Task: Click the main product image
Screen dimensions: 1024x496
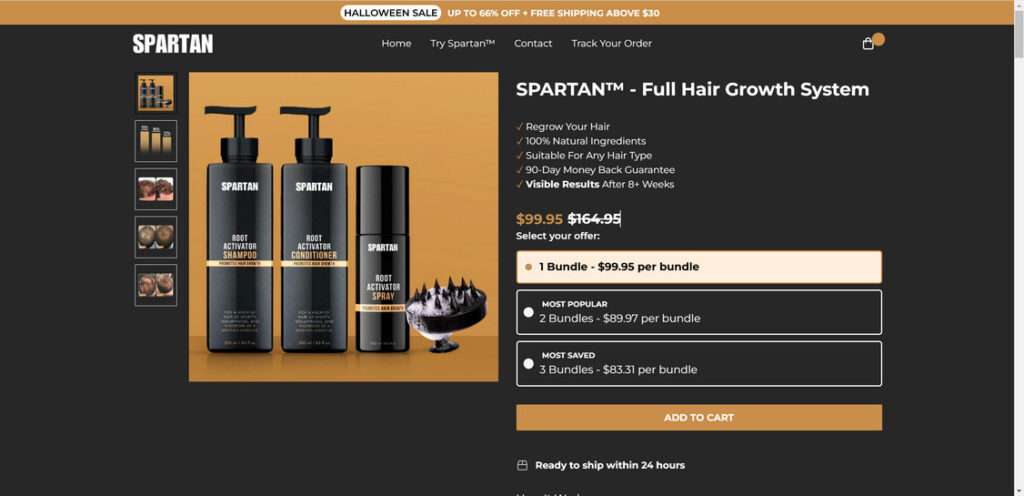Action: point(344,226)
